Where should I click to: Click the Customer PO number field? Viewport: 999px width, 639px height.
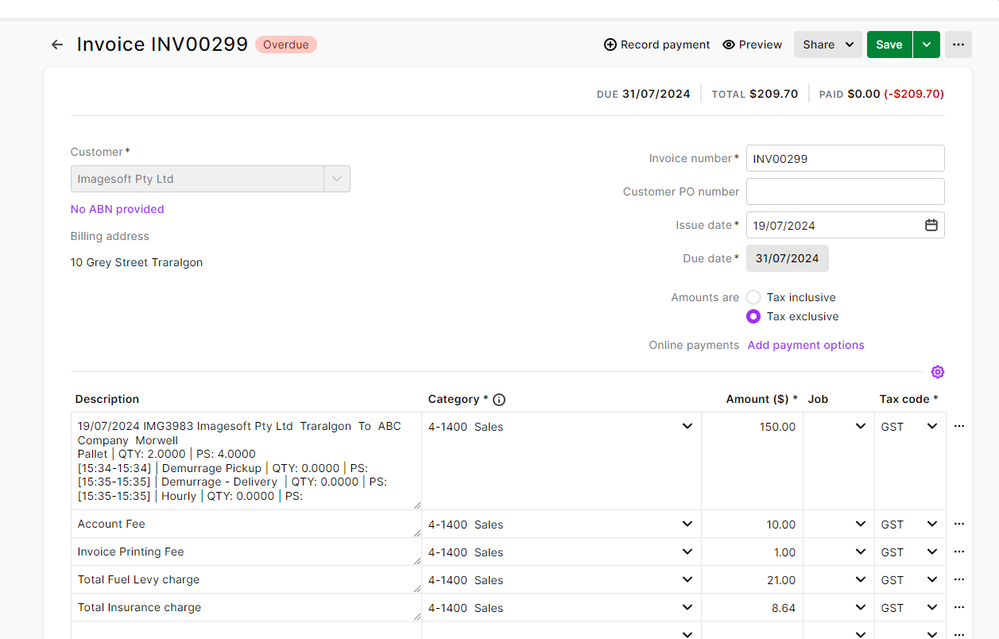pyautogui.click(x=845, y=192)
